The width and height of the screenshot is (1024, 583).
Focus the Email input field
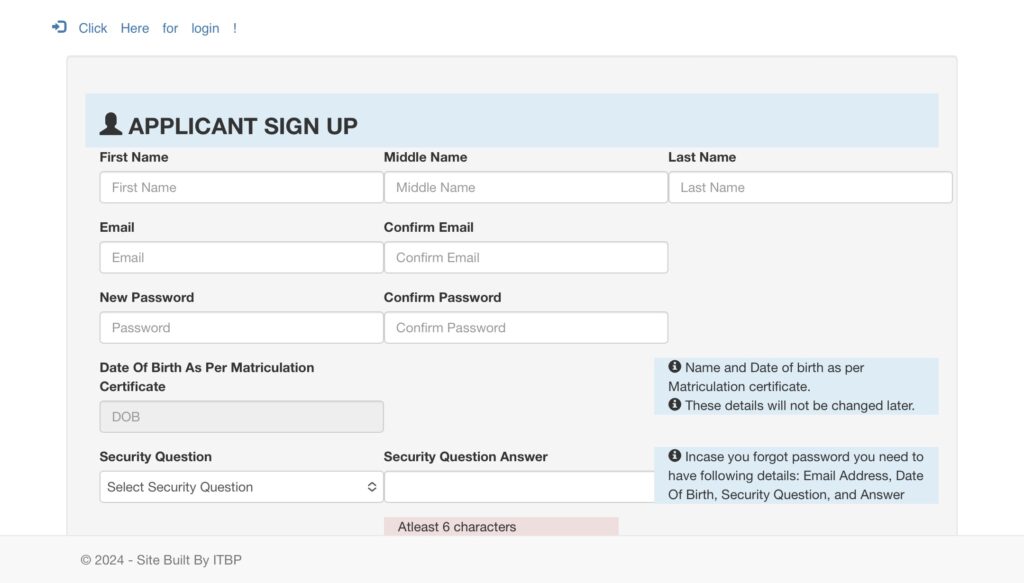(241, 257)
